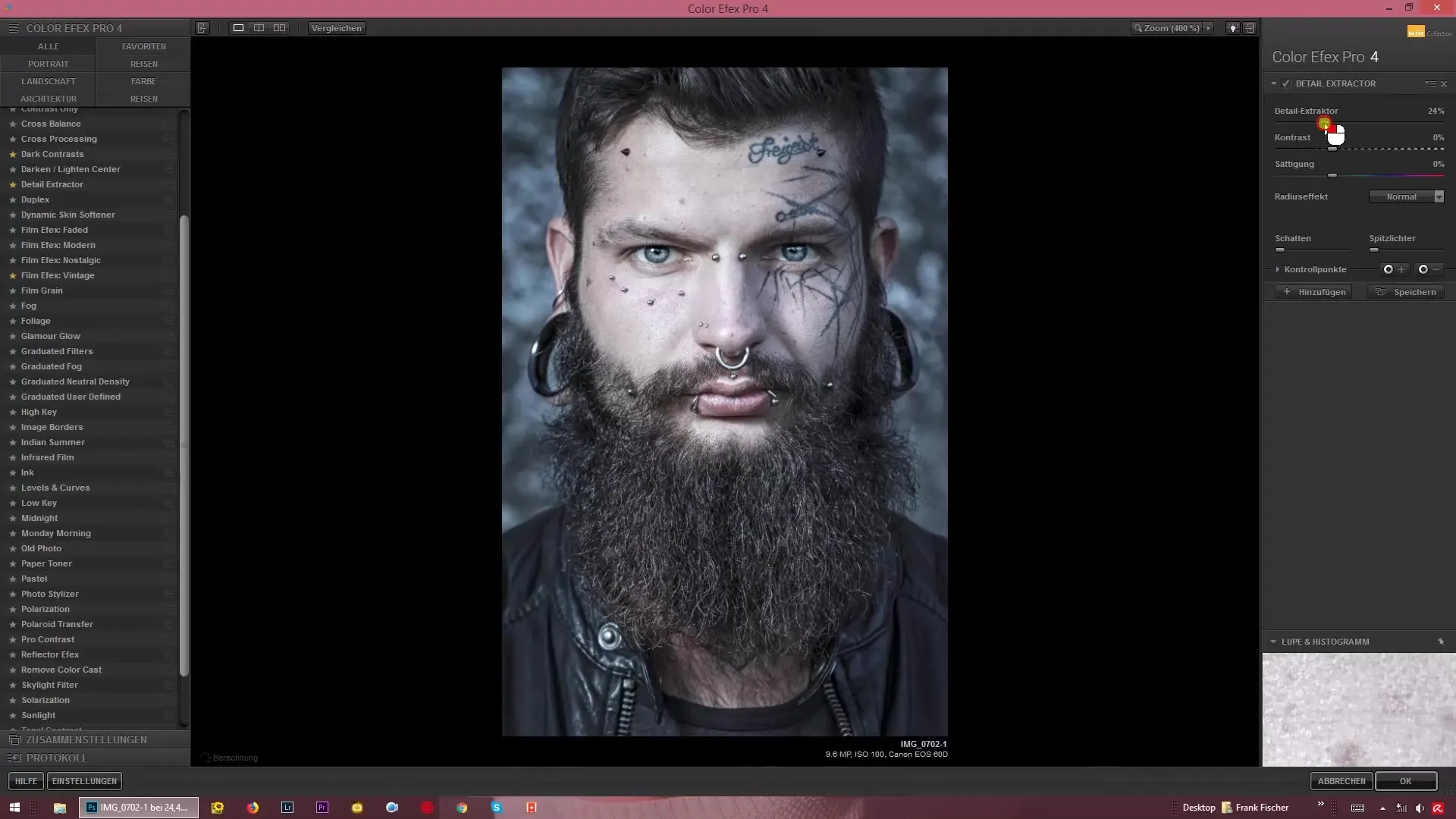This screenshot has width=1456, height=819.
Task: Click the Sättigung slider handle
Action: coord(1332,175)
